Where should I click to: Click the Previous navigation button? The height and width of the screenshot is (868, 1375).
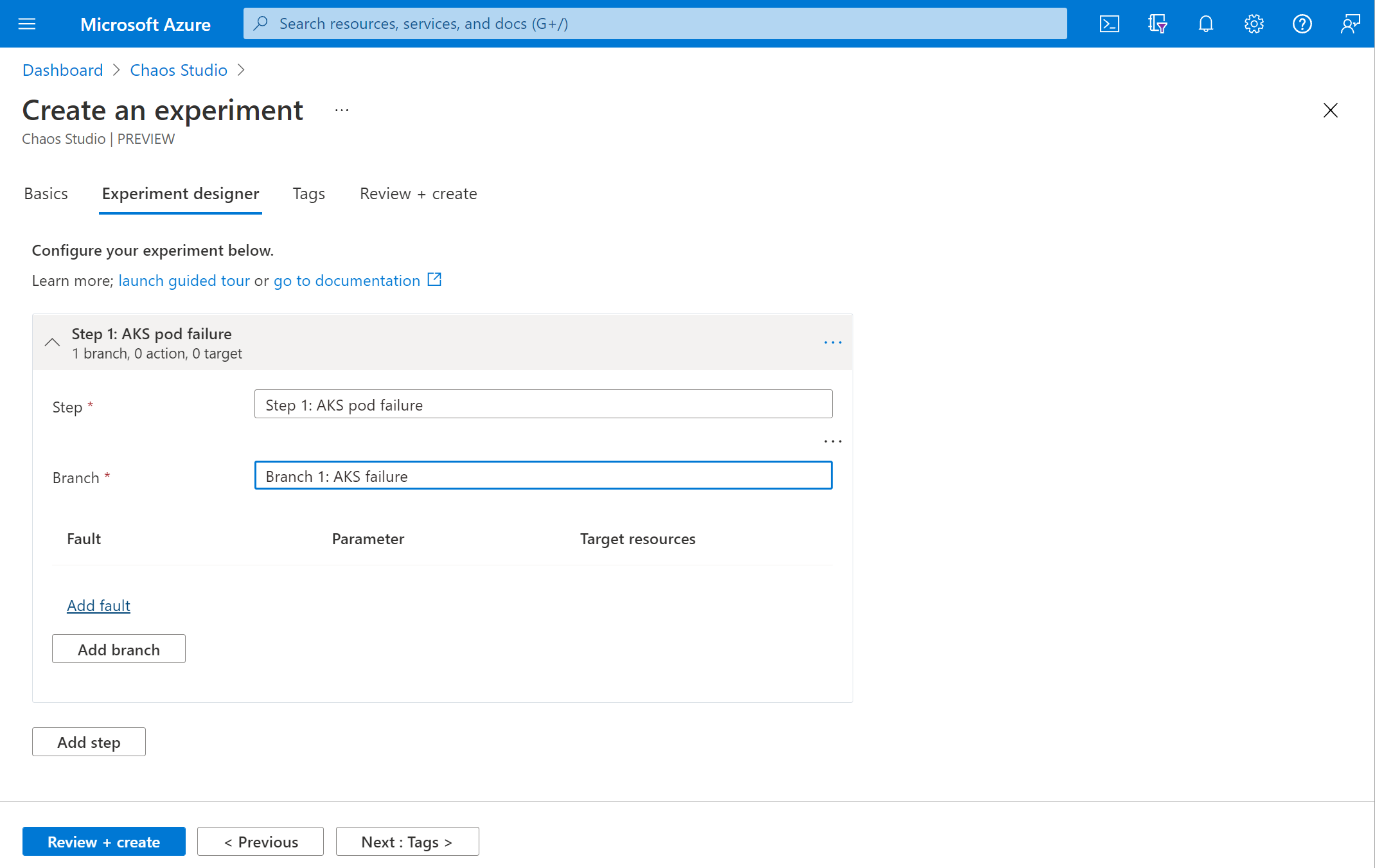pos(260,841)
